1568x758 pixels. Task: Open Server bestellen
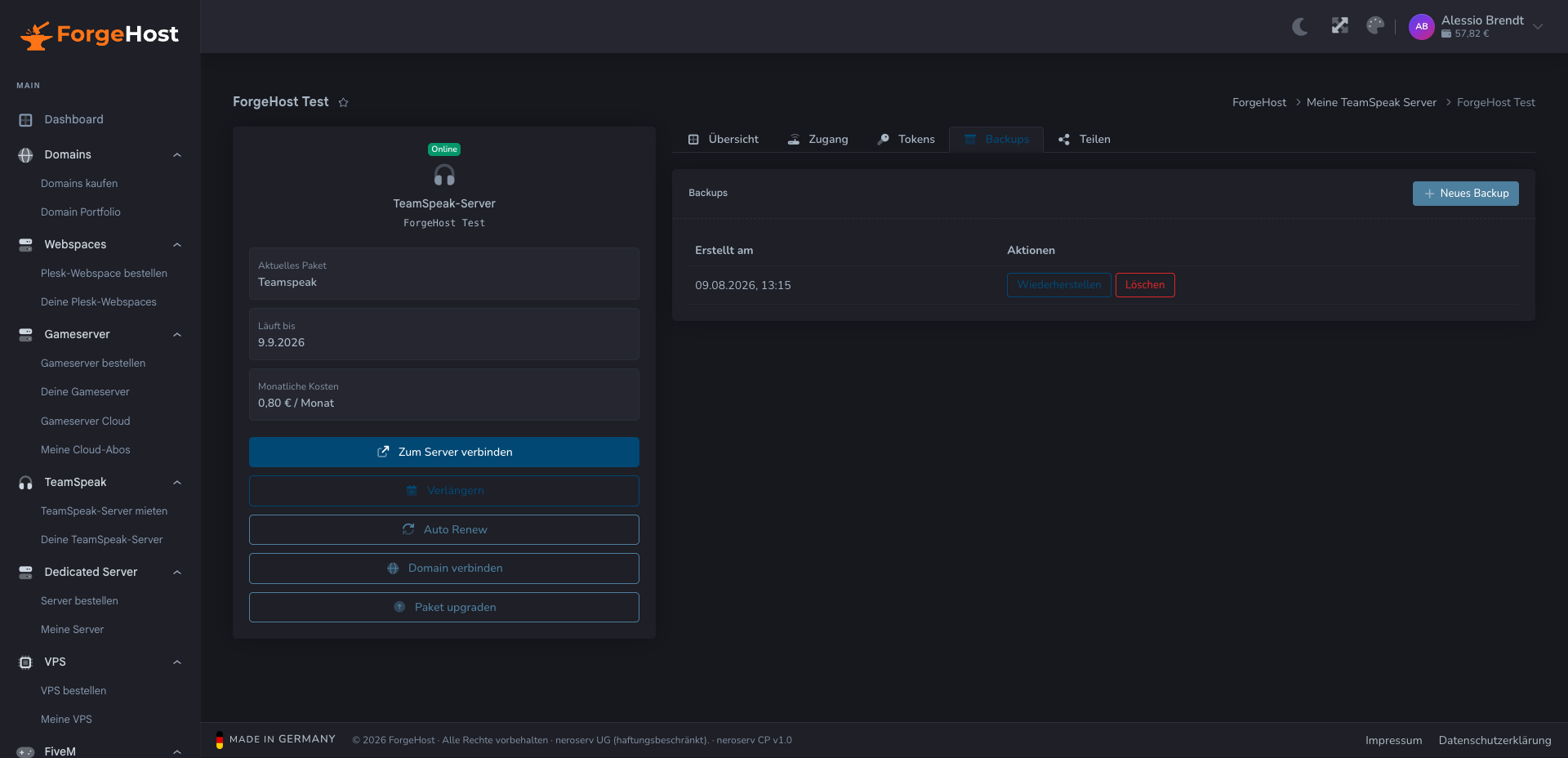(x=79, y=601)
